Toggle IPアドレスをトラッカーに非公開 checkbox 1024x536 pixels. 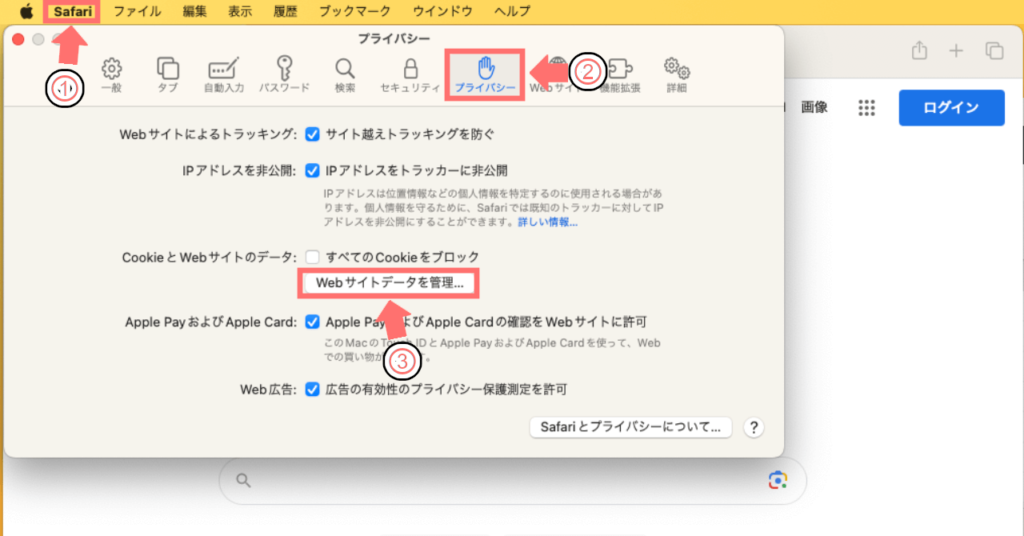(313, 171)
